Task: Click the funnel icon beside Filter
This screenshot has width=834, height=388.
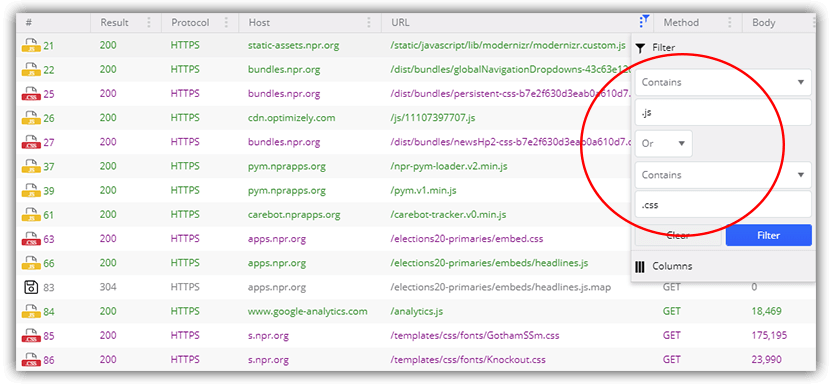Action: tap(641, 48)
